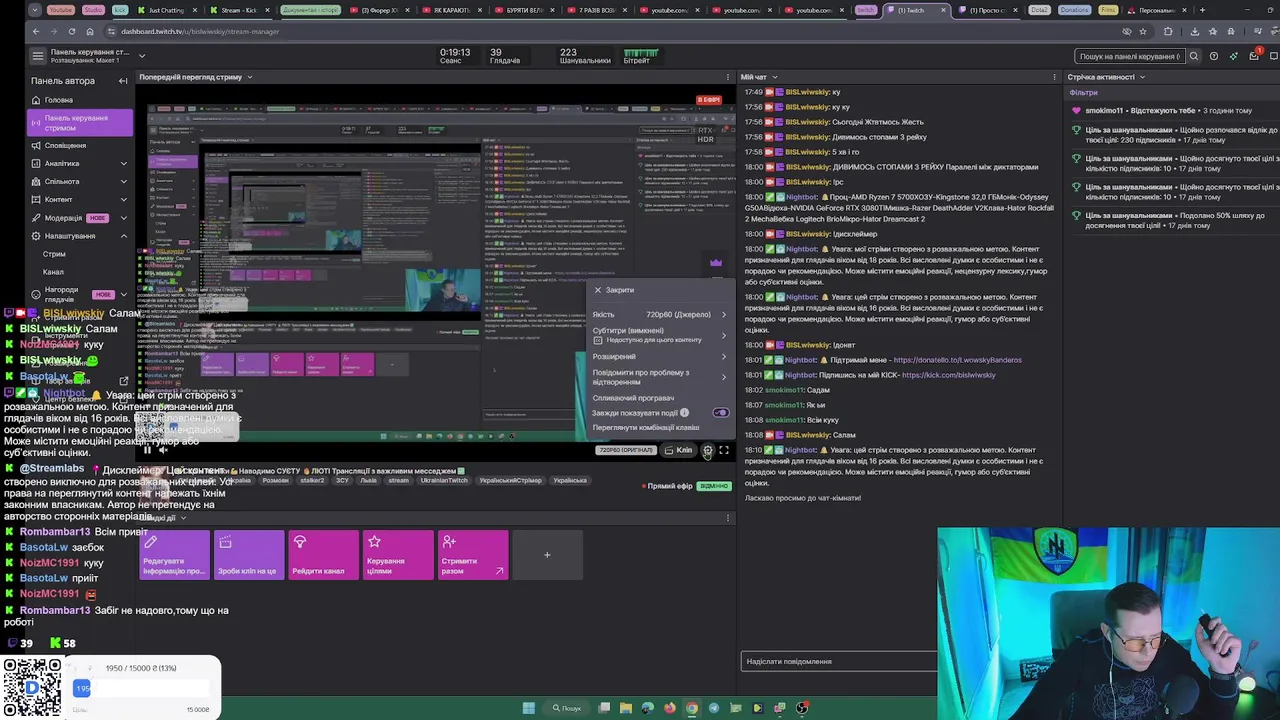Collapse the Панель автора sidebar with the arrow

coord(123,81)
